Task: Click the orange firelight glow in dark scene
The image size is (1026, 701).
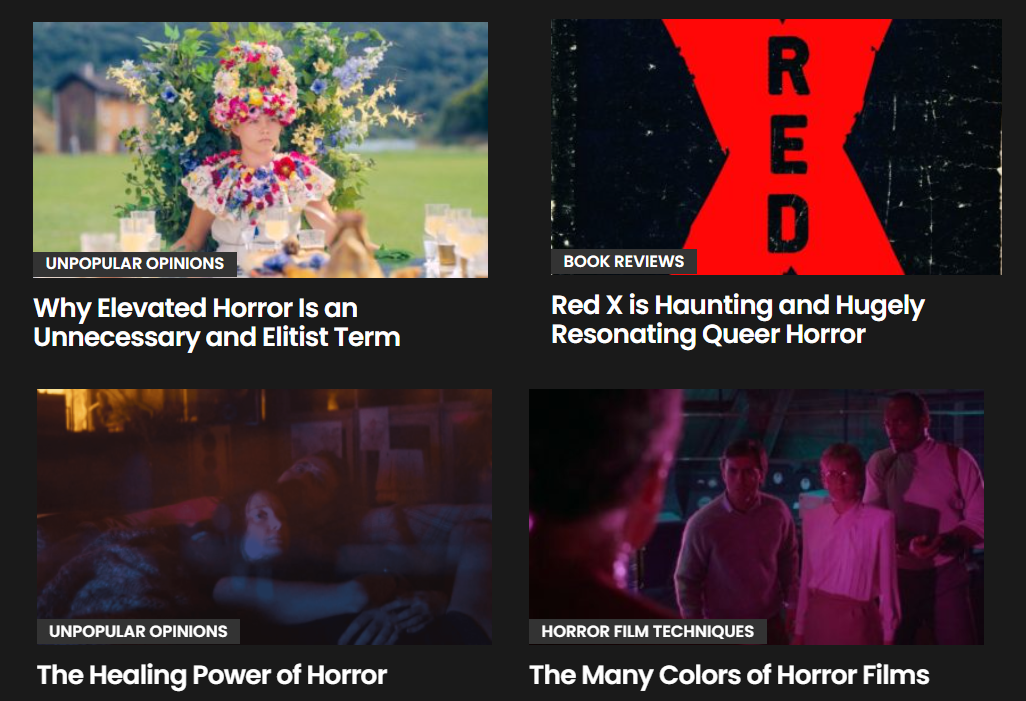Action: 79,410
